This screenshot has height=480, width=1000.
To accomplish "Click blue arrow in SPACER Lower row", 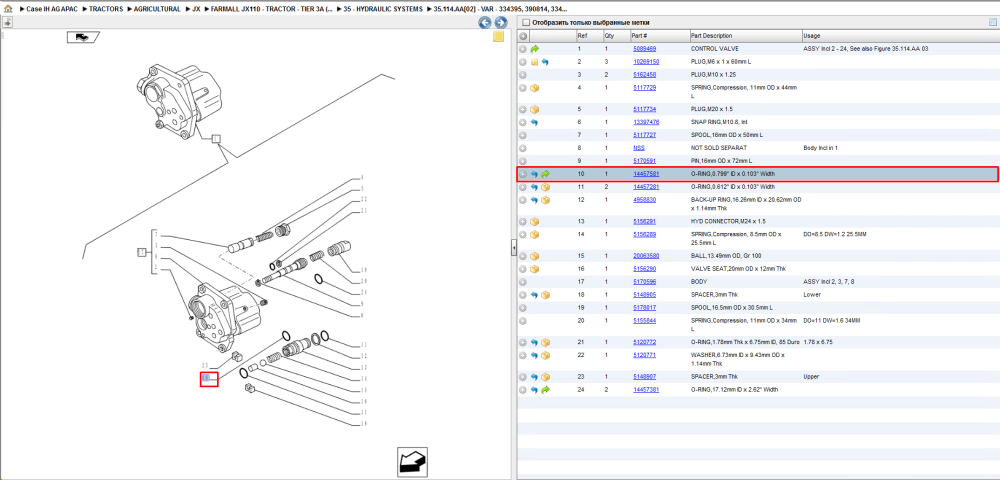I will click(x=534, y=295).
